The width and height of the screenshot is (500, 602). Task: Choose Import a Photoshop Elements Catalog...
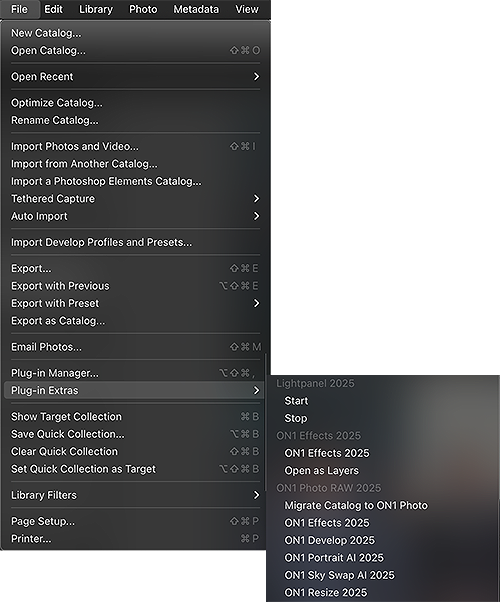coord(135,181)
